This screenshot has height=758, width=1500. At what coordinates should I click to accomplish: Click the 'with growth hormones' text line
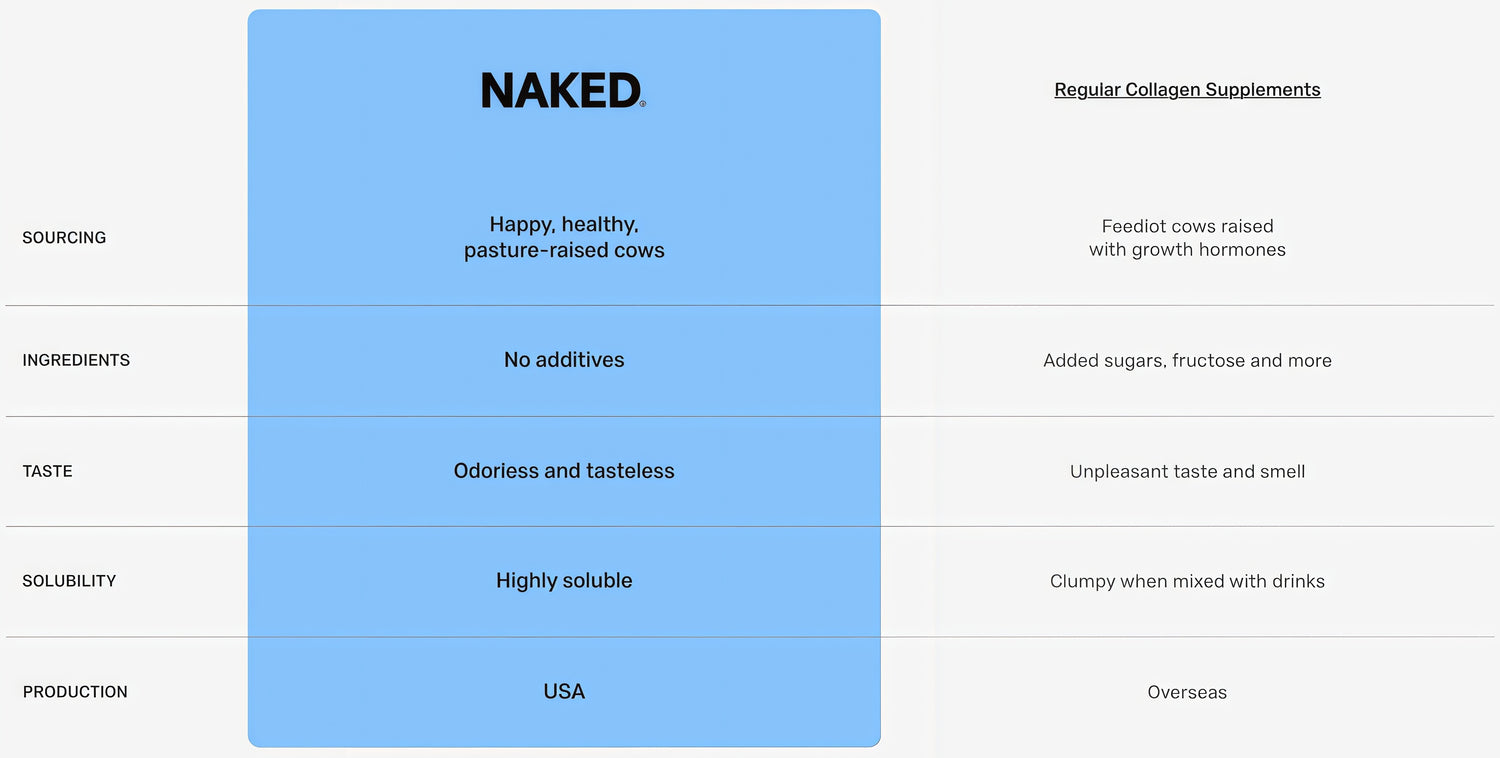pos(1187,250)
